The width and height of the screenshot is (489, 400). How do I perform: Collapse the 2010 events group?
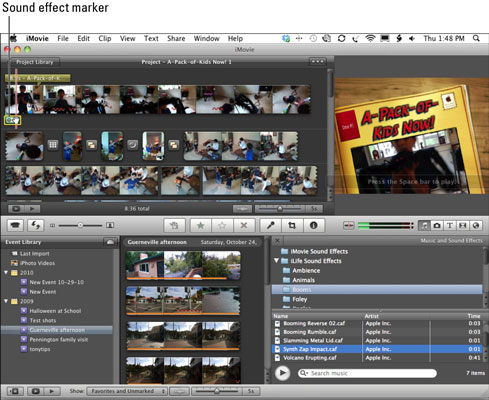(6, 272)
